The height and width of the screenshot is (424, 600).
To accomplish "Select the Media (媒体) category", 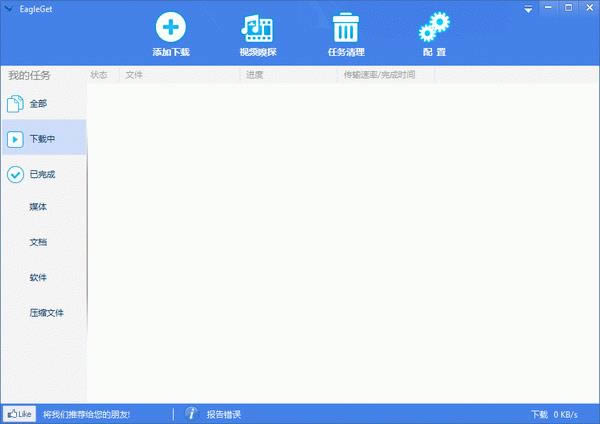I will click(x=38, y=207).
